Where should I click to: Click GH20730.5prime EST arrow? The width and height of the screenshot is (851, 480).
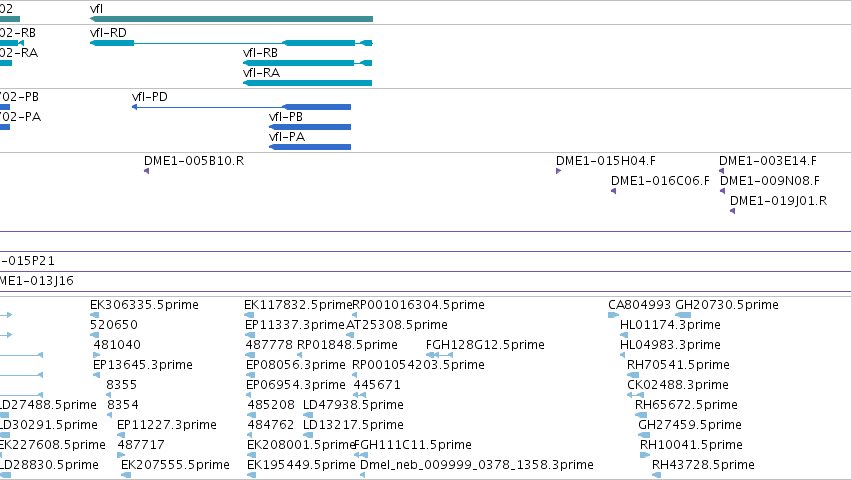click(x=683, y=315)
